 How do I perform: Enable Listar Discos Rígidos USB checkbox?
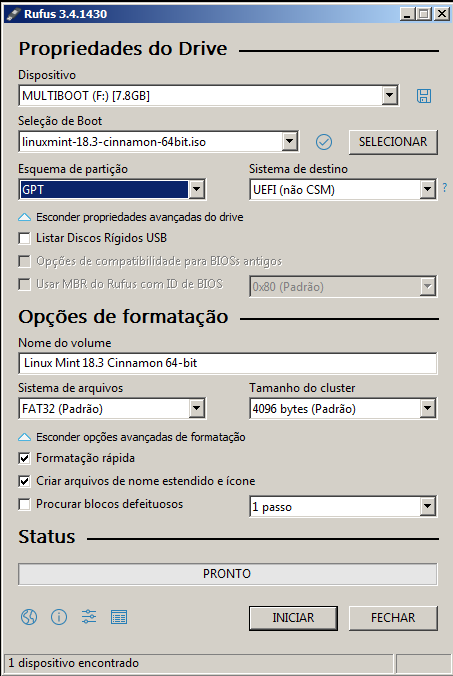coord(25,238)
